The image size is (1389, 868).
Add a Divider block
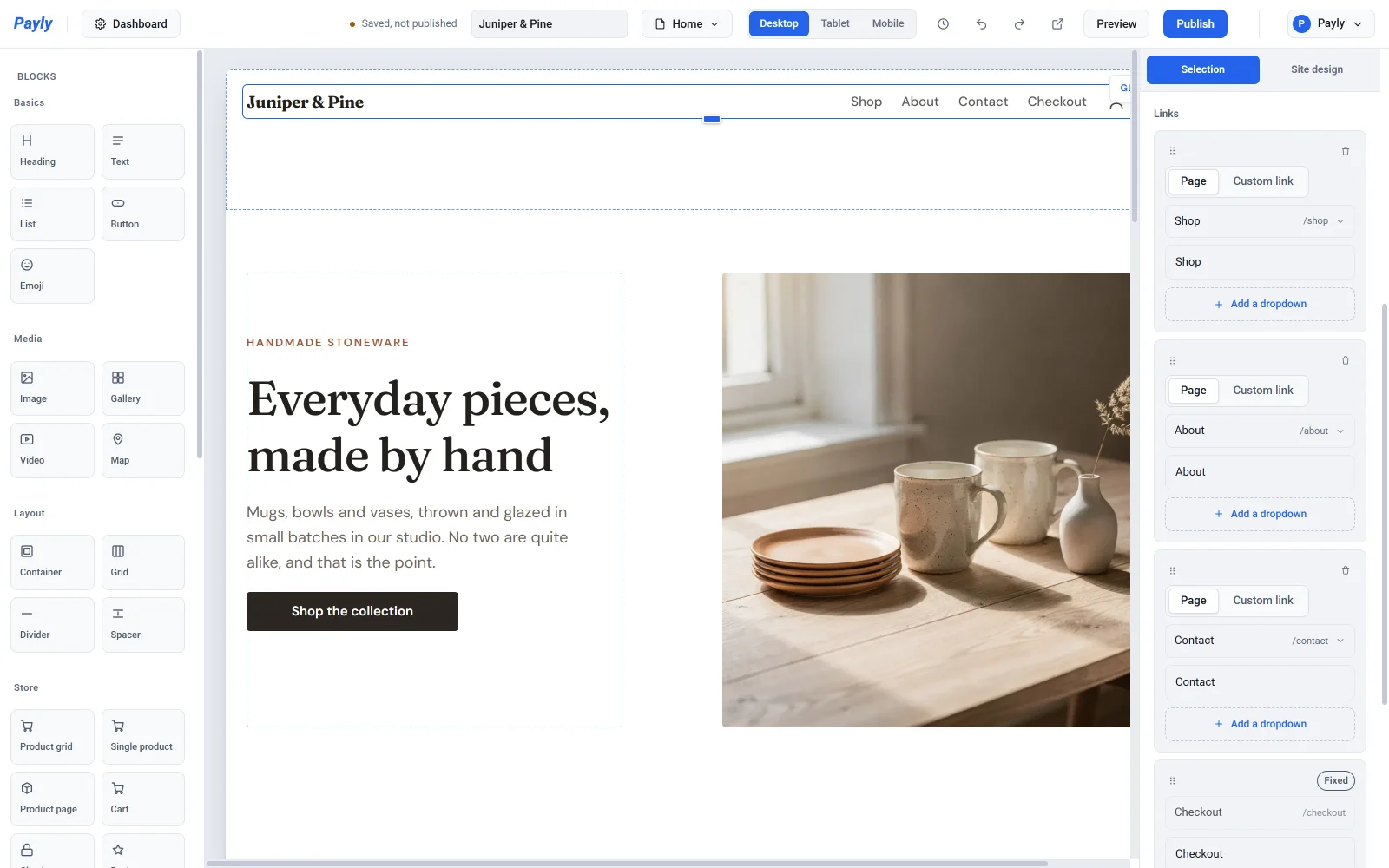pyautogui.click(x=52, y=625)
